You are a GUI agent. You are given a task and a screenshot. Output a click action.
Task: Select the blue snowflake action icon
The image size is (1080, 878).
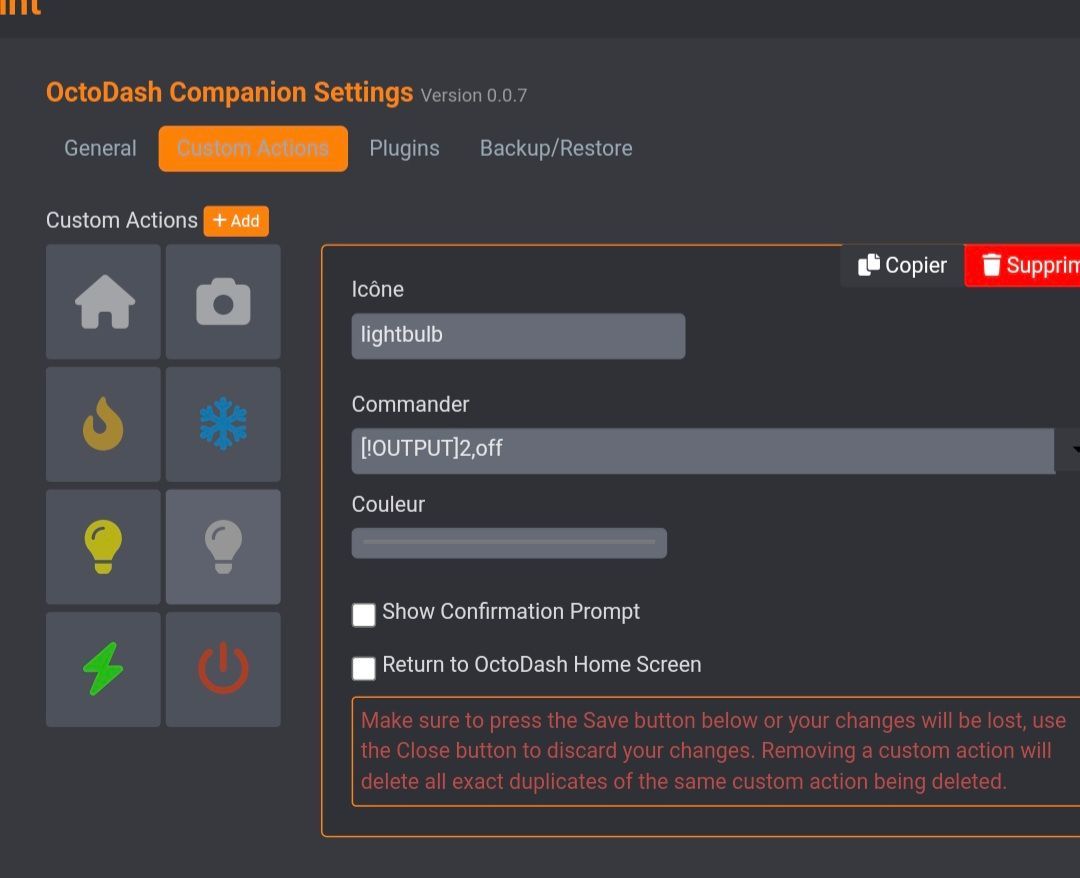[x=223, y=424]
